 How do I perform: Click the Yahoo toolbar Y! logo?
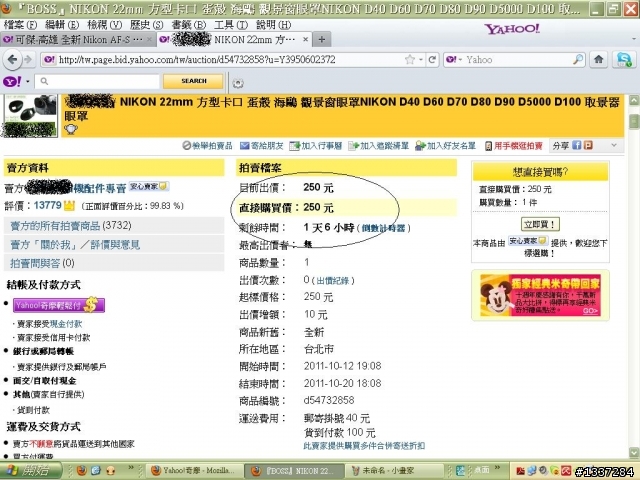[12, 81]
